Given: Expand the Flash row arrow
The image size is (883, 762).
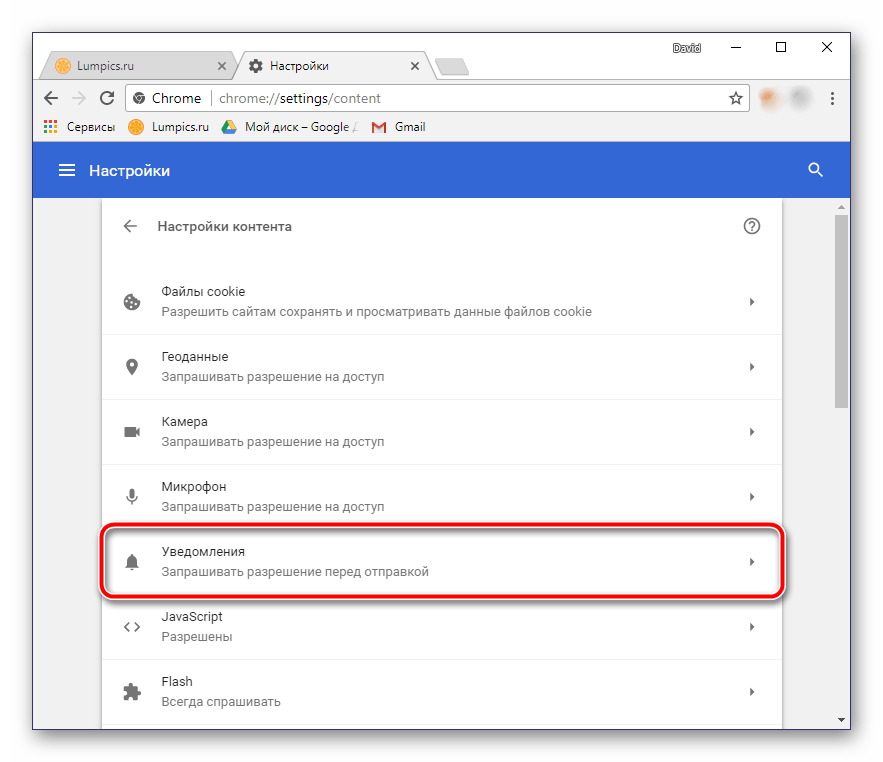Looking at the screenshot, I should pos(752,692).
